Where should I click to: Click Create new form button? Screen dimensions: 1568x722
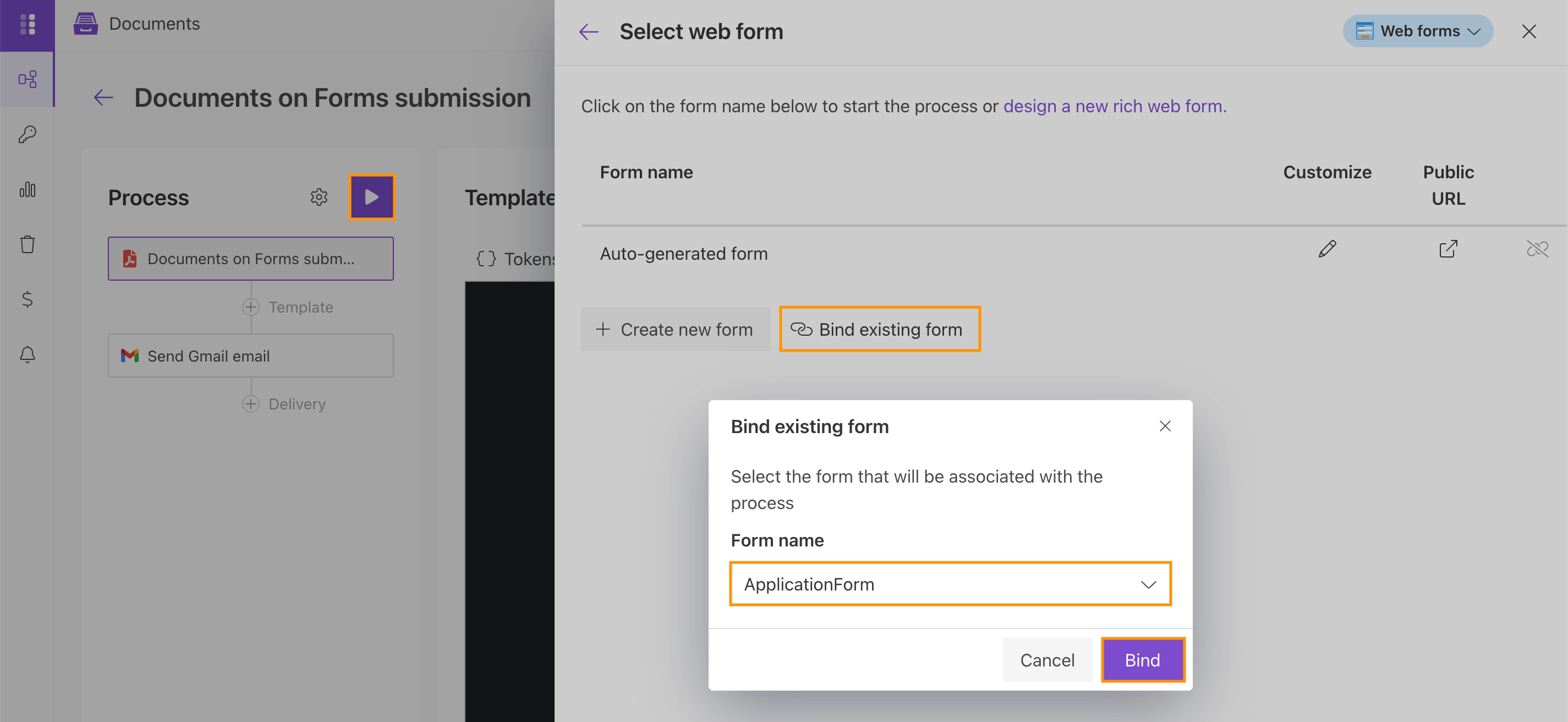[x=675, y=329]
